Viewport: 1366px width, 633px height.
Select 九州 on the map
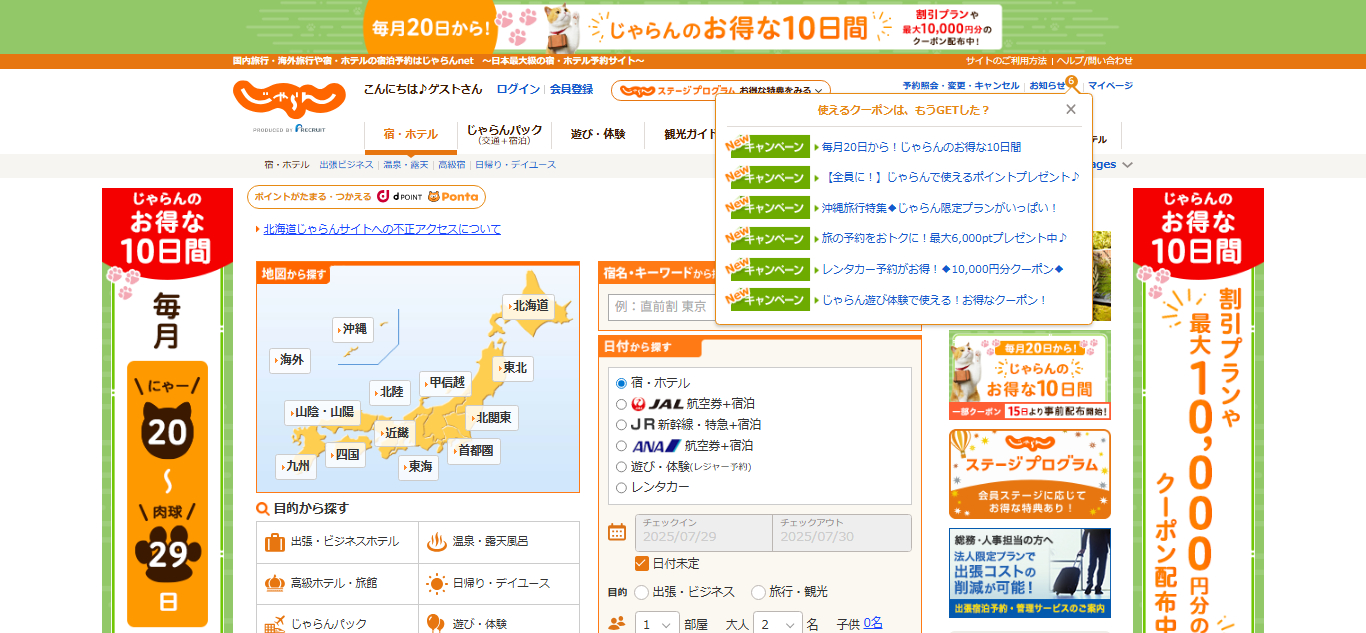tap(296, 466)
